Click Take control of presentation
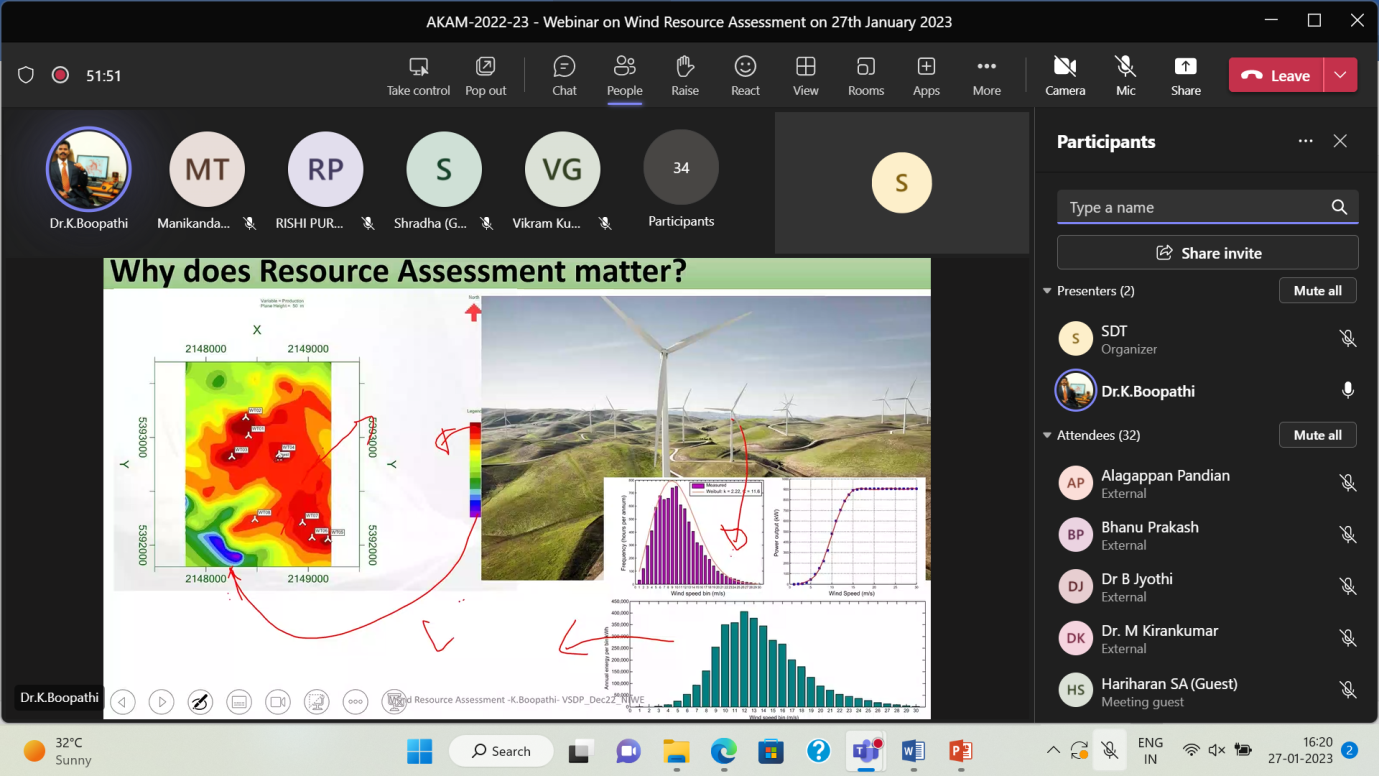 coord(418,76)
